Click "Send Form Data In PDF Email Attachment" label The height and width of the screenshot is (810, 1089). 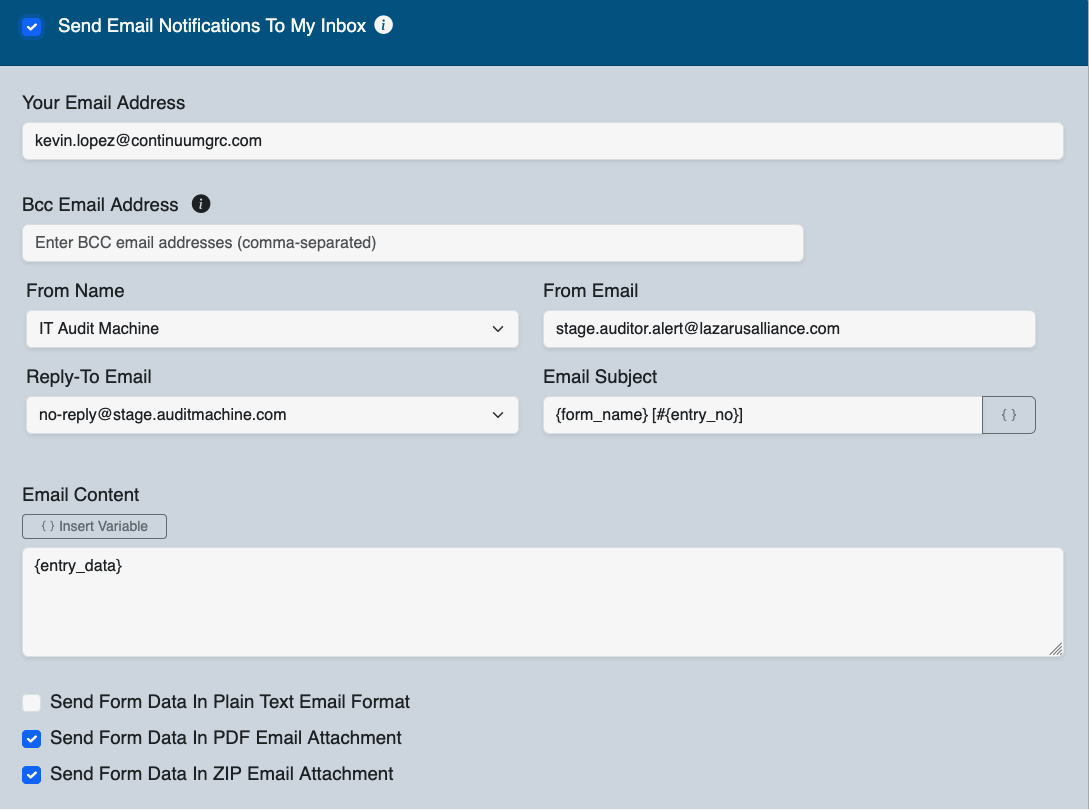[226, 738]
